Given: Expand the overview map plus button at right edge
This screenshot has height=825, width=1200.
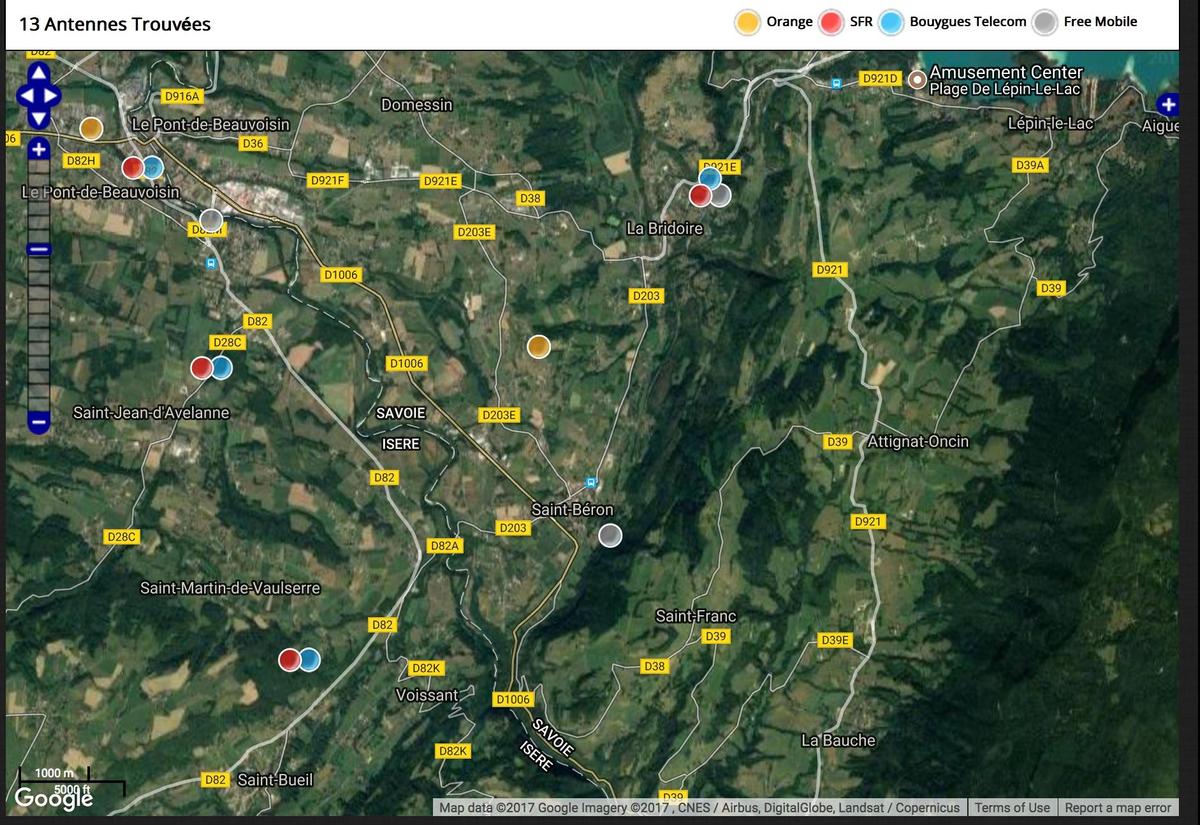Looking at the screenshot, I should [1168, 104].
